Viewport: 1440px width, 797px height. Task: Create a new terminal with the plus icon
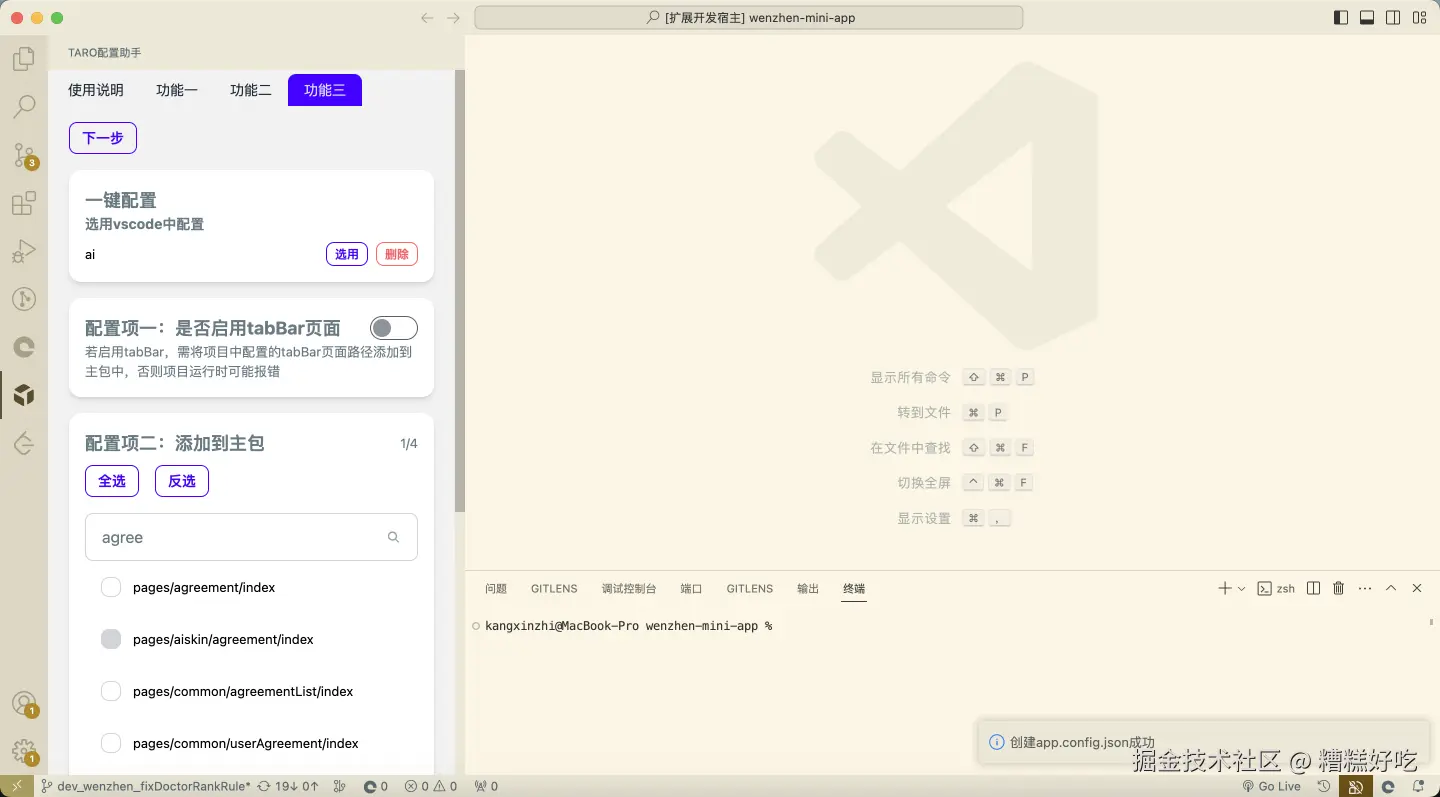coord(1224,588)
